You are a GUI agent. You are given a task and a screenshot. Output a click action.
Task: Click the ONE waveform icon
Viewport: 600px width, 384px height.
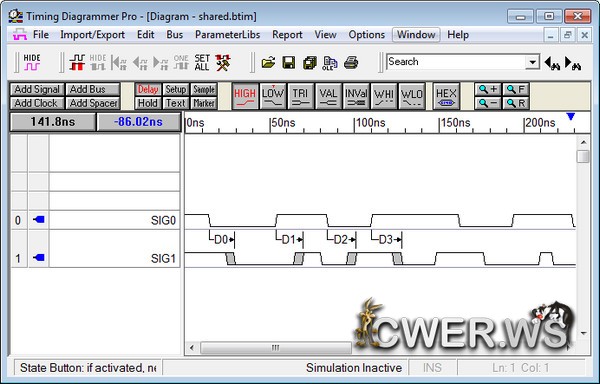coord(181,62)
